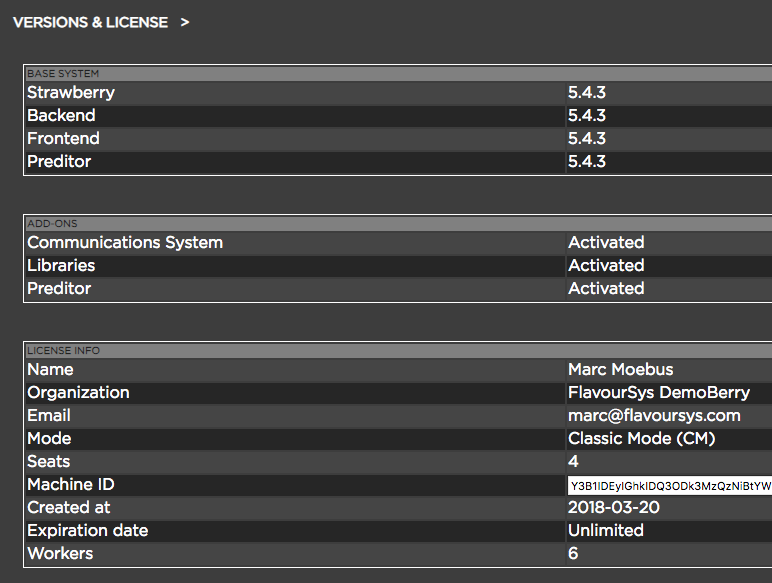
Task: Click the FlavourSys DemoBerry organization value
Action: [658, 393]
